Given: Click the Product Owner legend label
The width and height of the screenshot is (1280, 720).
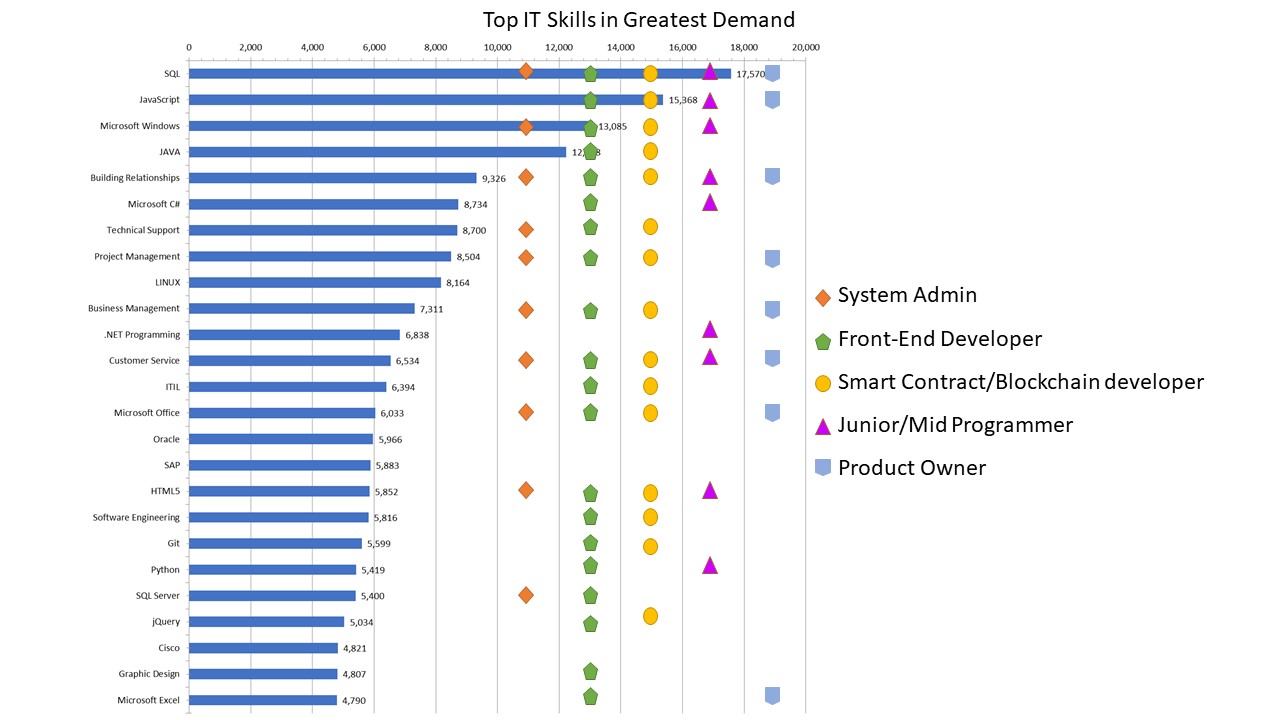Looking at the screenshot, I should (912, 468).
